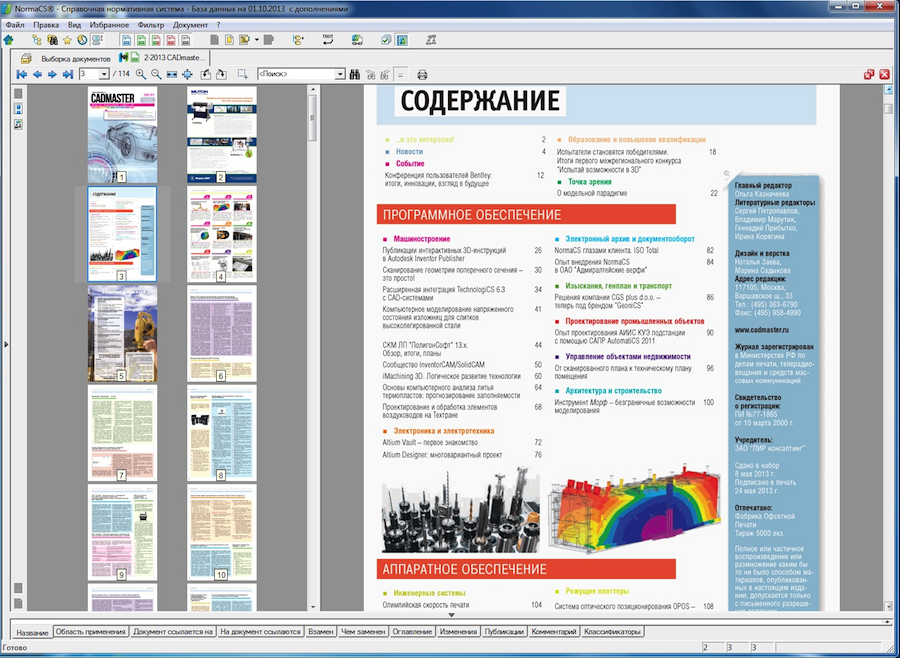Go to the previous page
This screenshot has height=658, width=900.
coord(37,75)
